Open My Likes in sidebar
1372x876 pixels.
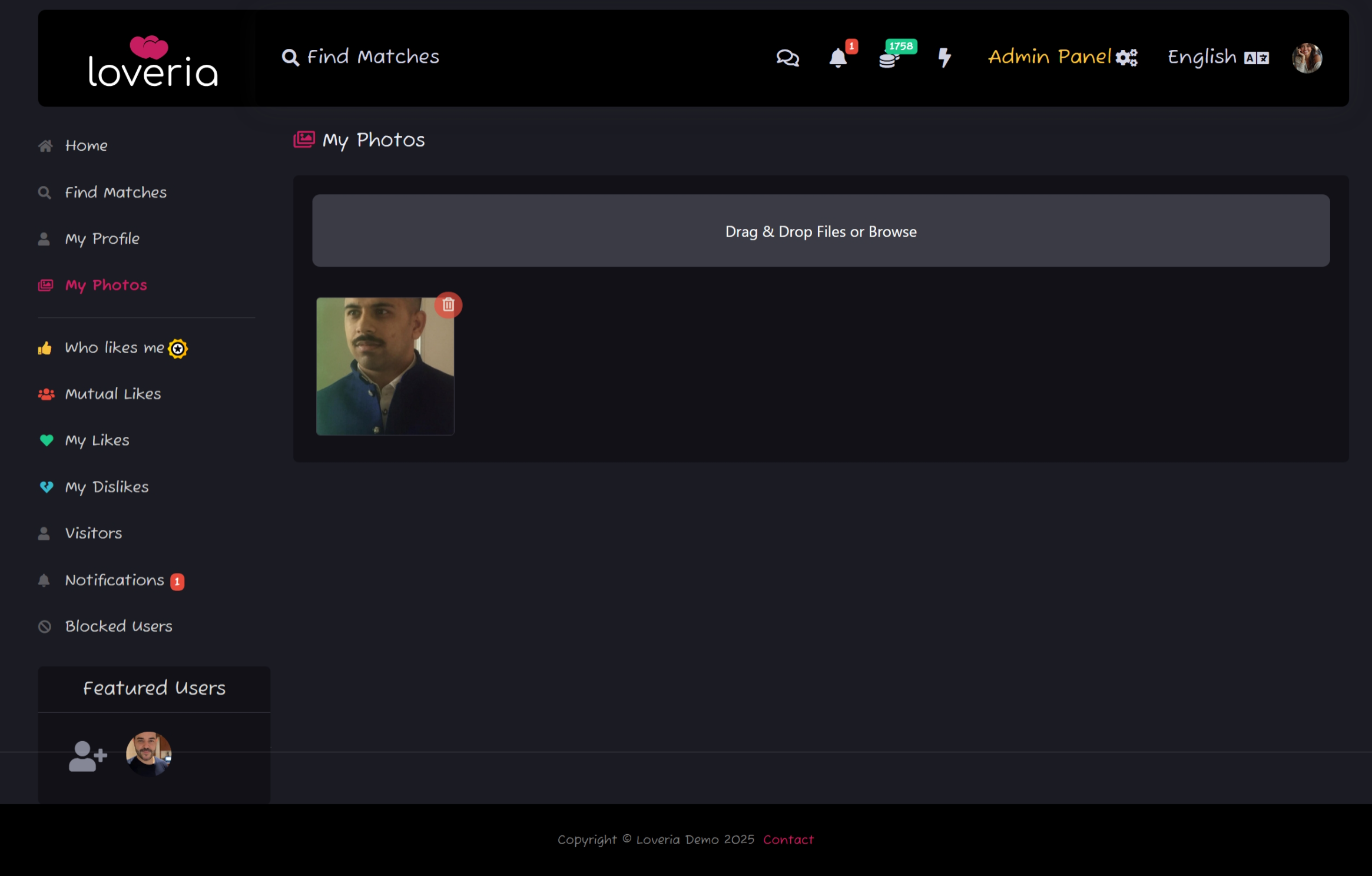tap(97, 440)
